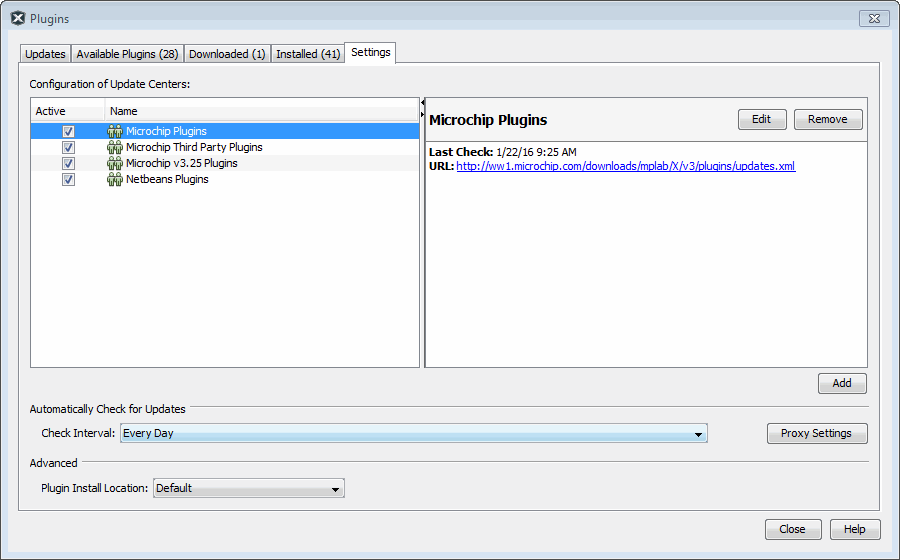900x560 pixels.
Task: Uncheck the Microchip Plugins active checkbox
Action: (x=68, y=131)
